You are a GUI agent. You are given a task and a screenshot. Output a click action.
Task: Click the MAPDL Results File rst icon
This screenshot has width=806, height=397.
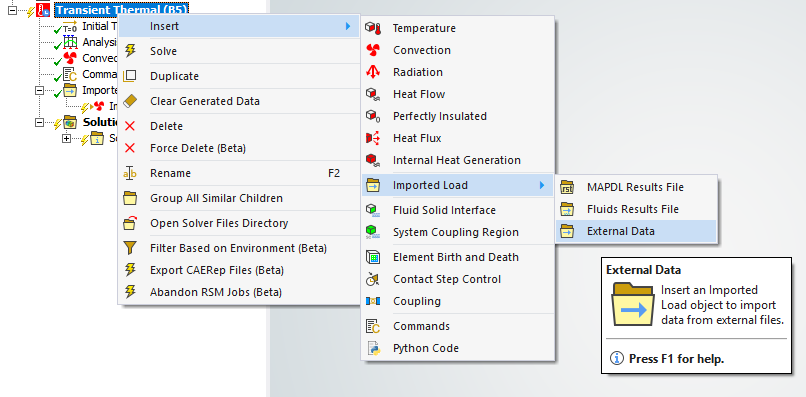(567, 187)
